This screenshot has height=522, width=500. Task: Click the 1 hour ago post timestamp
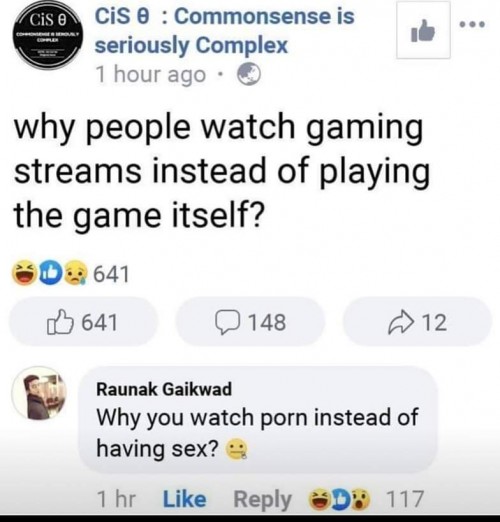tap(151, 74)
